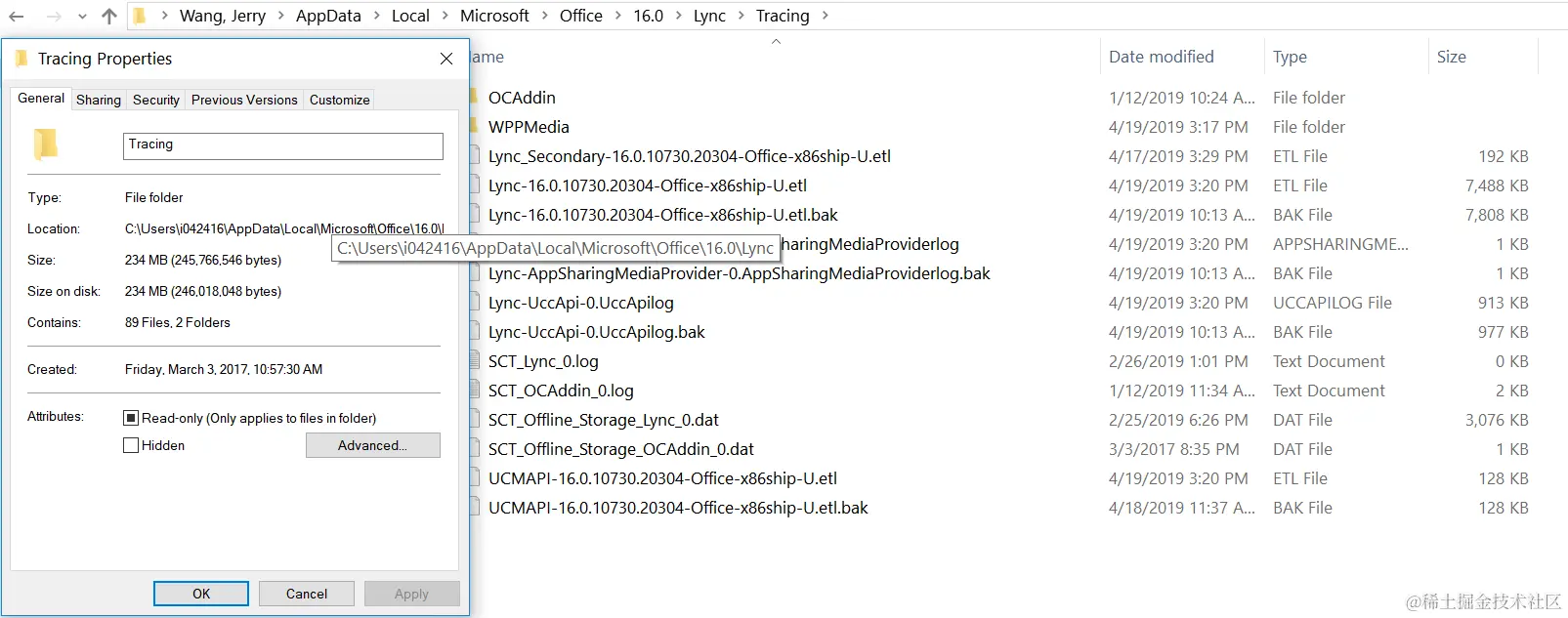
Task: Select Lync-AppSharingMediaProviderlog.bak file
Action: (740, 273)
